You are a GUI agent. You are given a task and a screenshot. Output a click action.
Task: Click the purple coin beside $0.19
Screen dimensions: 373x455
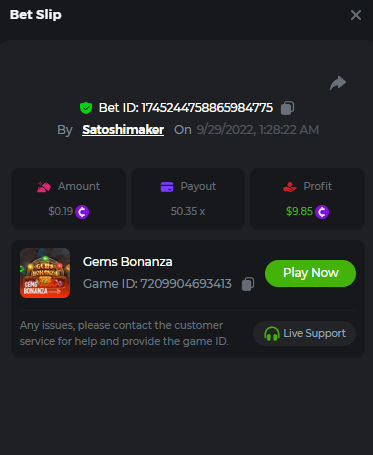pyautogui.click(x=82, y=212)
